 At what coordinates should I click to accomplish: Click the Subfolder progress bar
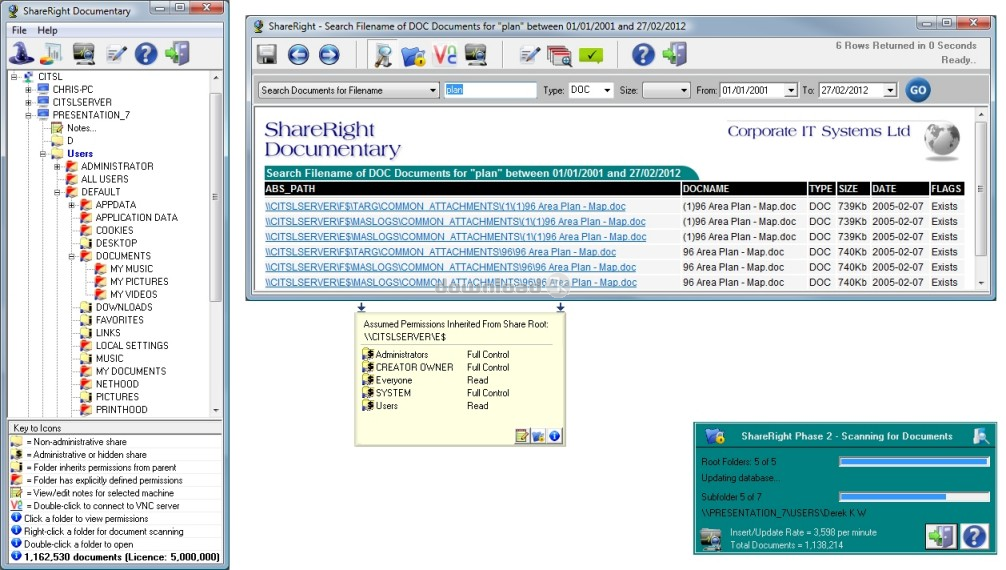click(914, 497)
